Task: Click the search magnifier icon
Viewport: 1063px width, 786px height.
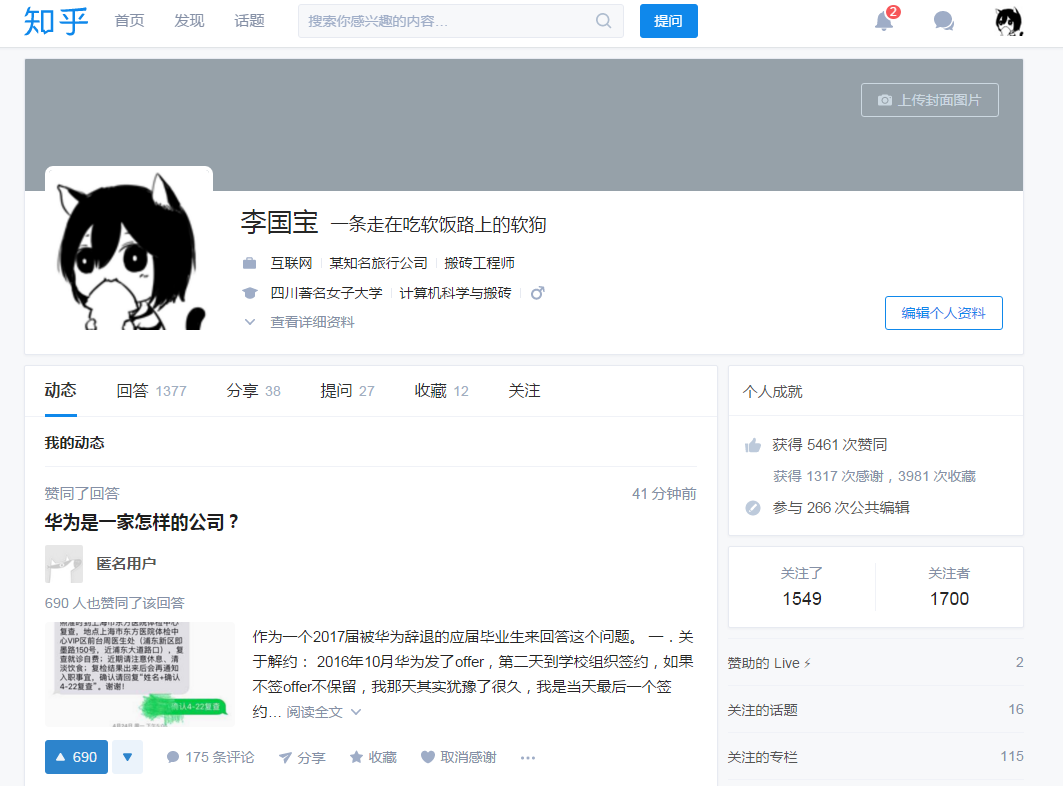Action: 604,21
